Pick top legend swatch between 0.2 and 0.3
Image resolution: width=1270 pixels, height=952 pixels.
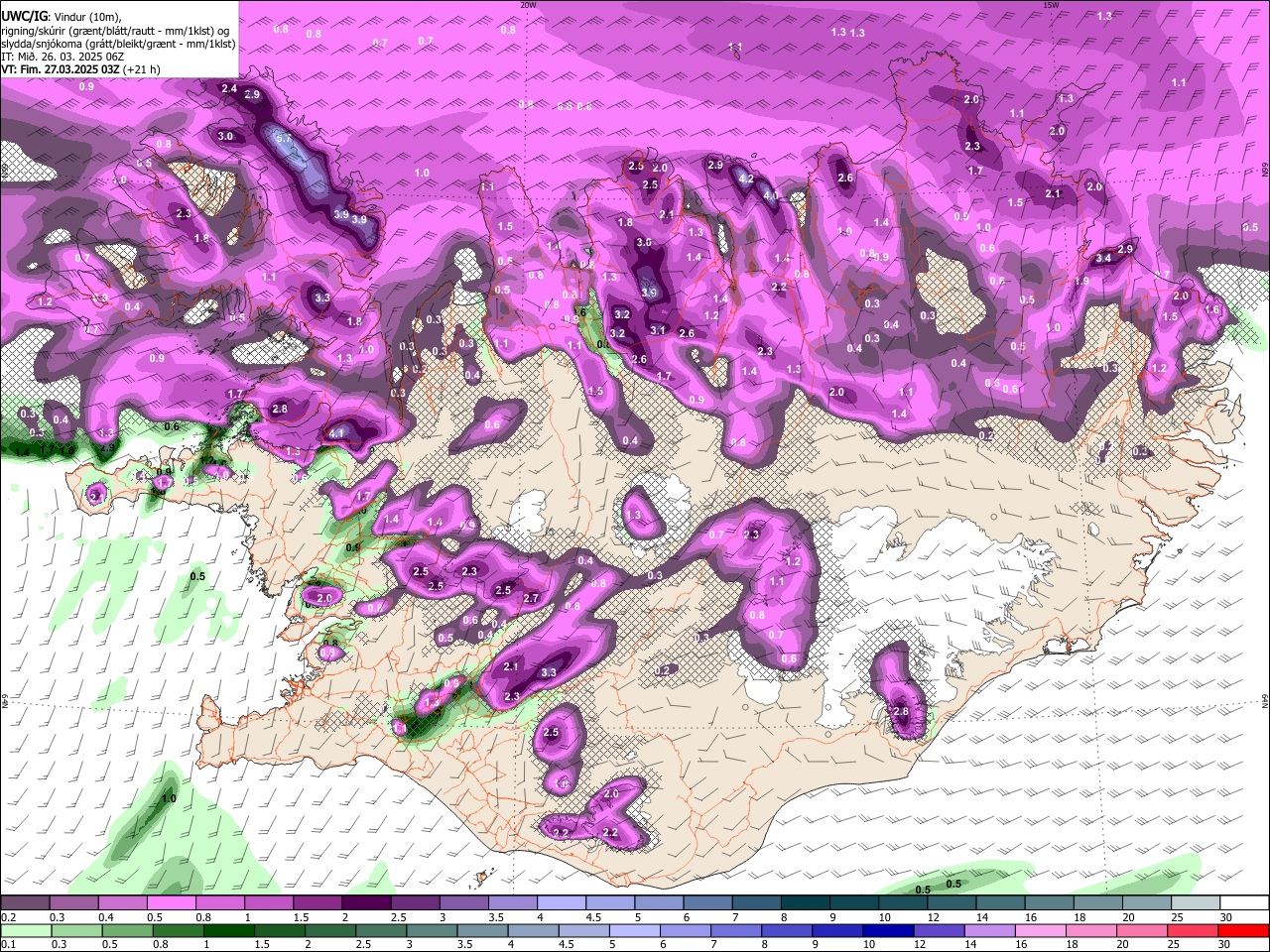coord(25,903)
